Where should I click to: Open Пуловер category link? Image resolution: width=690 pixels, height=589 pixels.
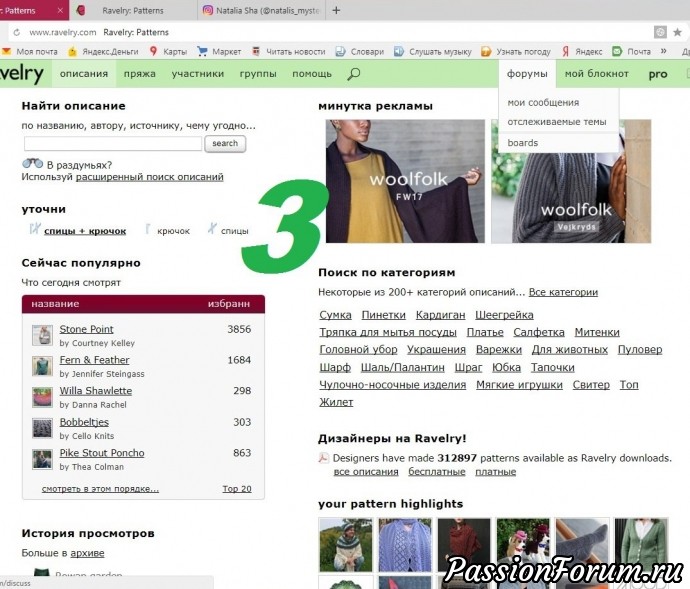point(640,350)
